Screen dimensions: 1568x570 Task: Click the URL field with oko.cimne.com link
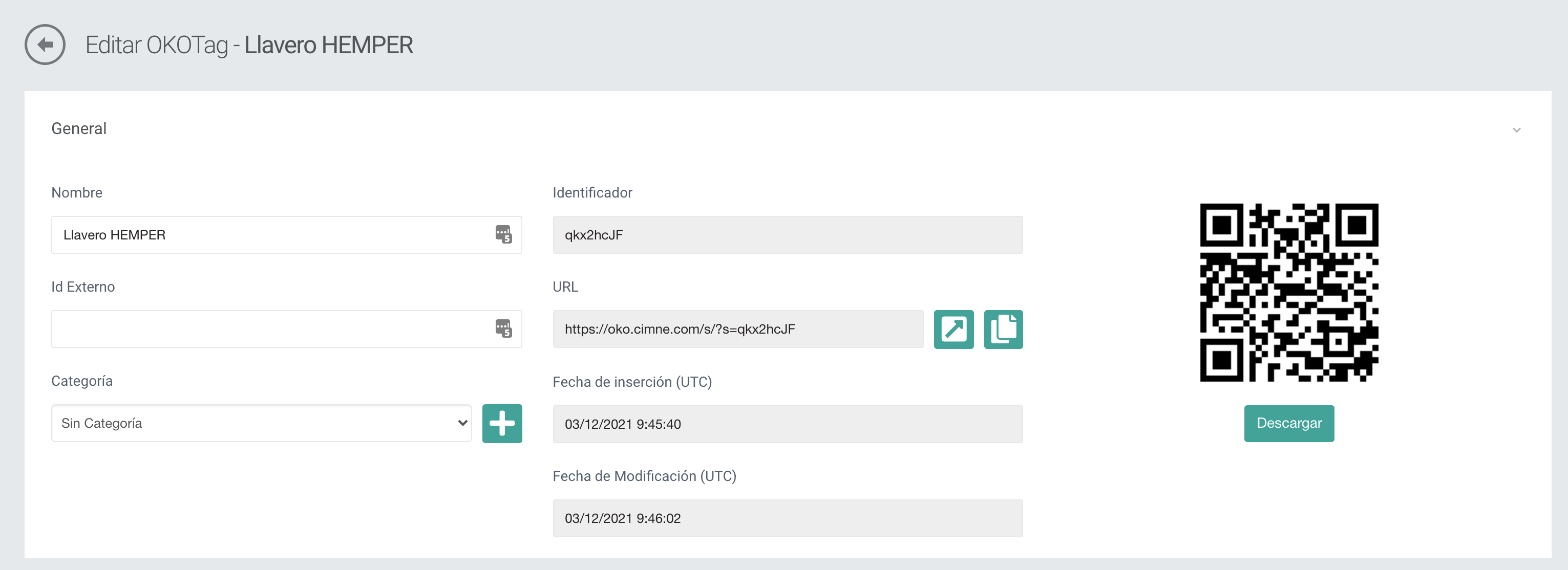pyautogui.click(x=738, y=329)
